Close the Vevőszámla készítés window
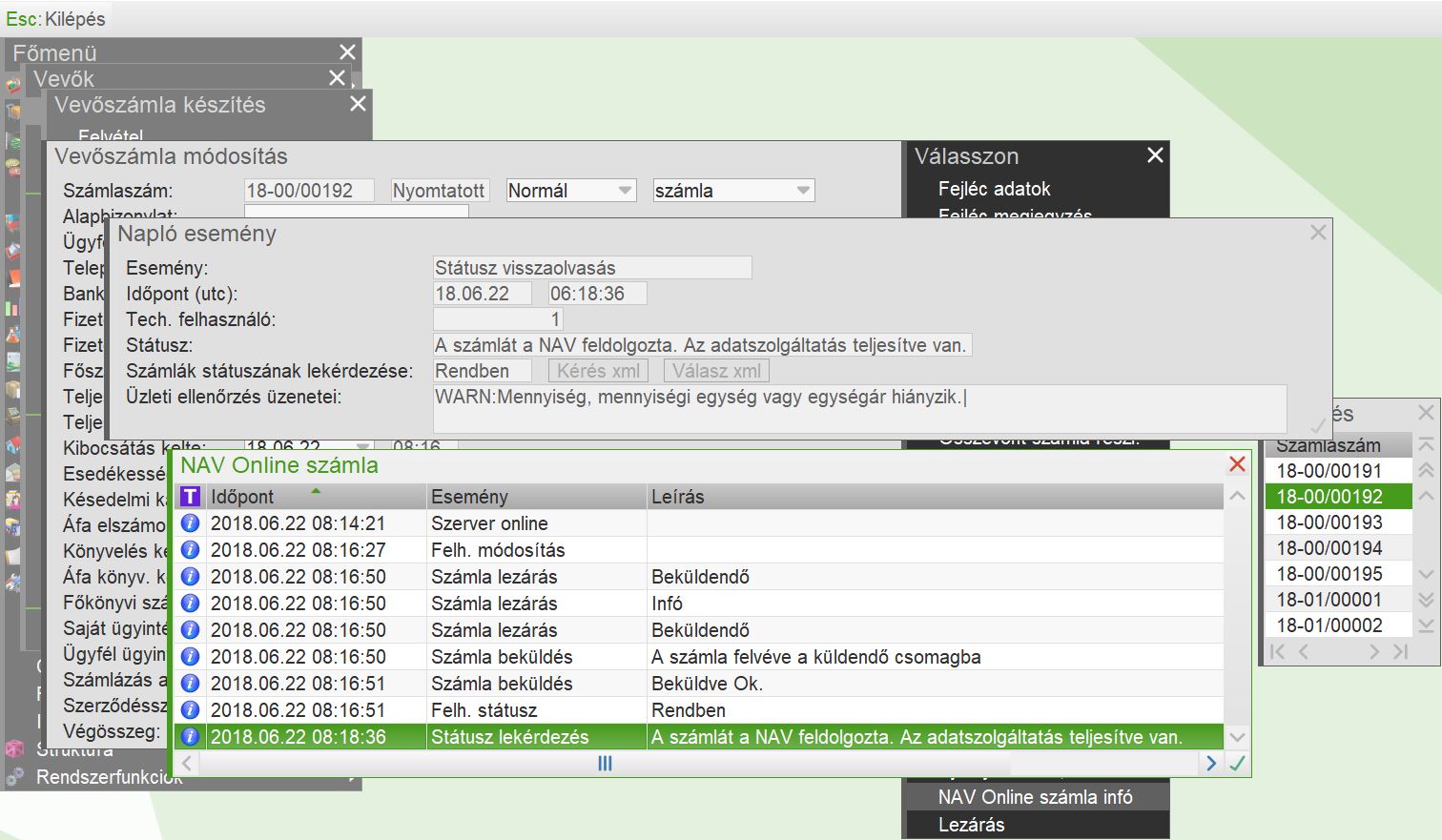1442x840 pixels. coord(358,104)
